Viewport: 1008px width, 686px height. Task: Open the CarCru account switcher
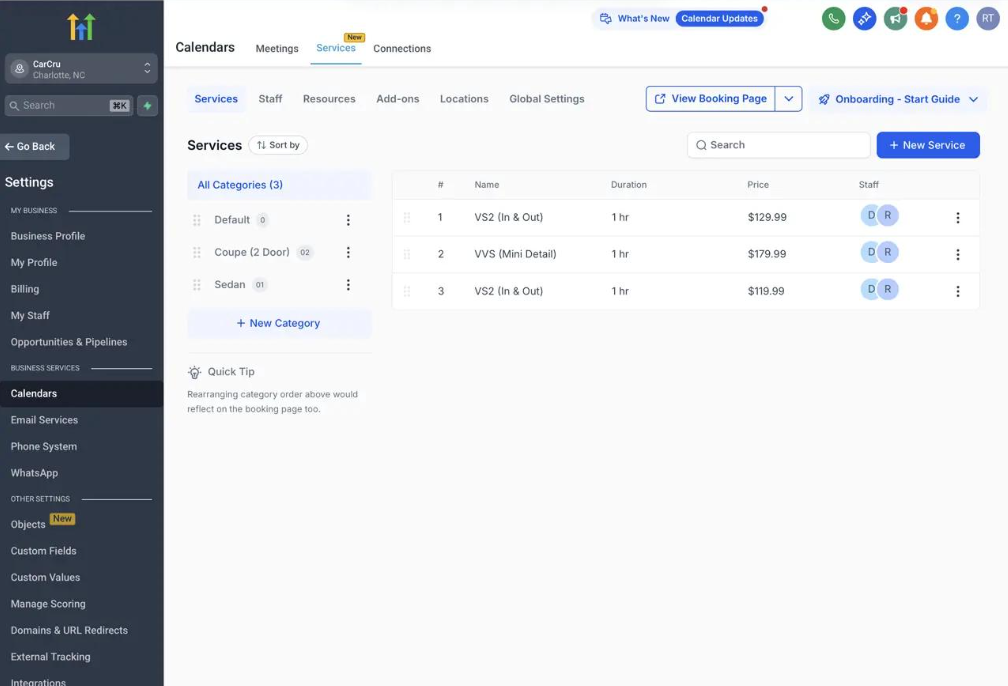tap(81, 69)
